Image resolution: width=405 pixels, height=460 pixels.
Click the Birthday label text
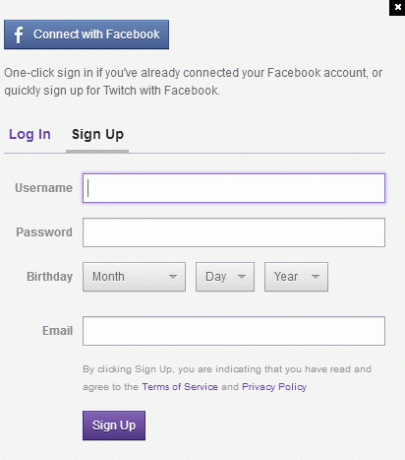[x=50, y=277]
